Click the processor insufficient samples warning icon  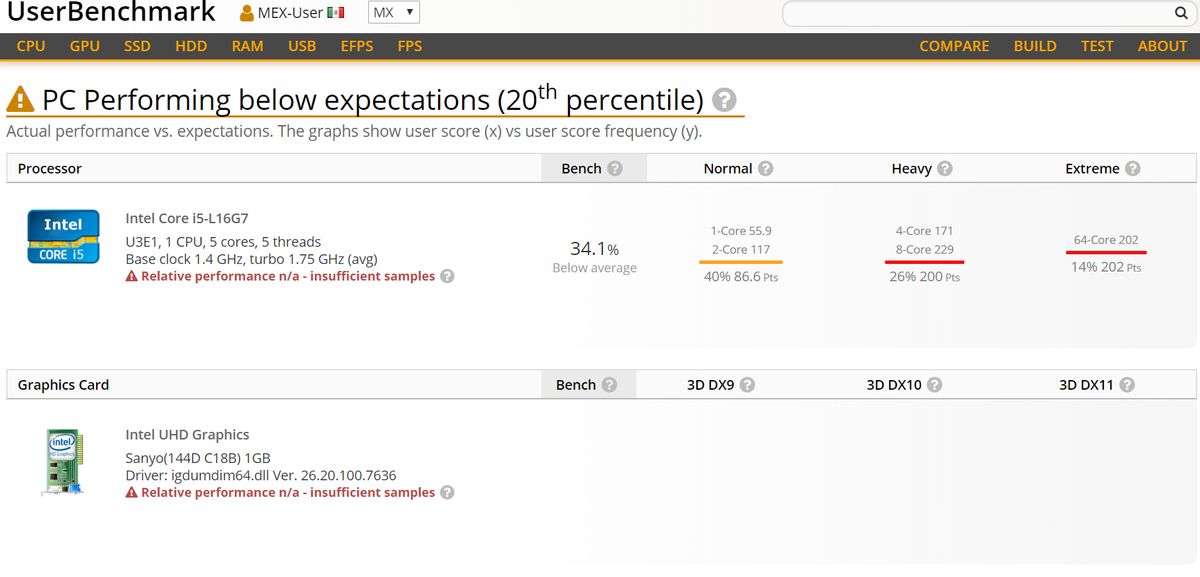coord(131,276)
